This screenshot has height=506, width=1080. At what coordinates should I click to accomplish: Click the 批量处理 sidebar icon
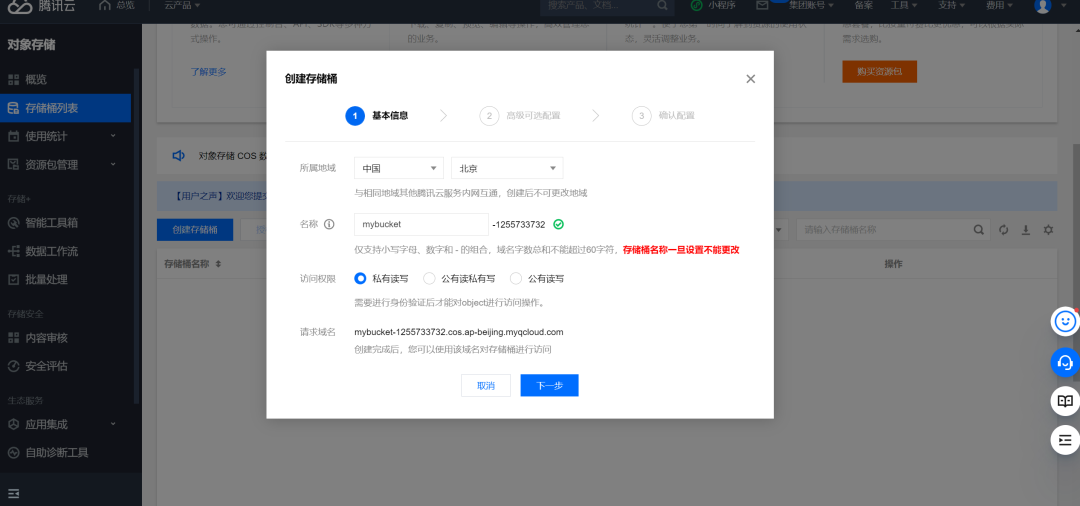coord(13,280)
